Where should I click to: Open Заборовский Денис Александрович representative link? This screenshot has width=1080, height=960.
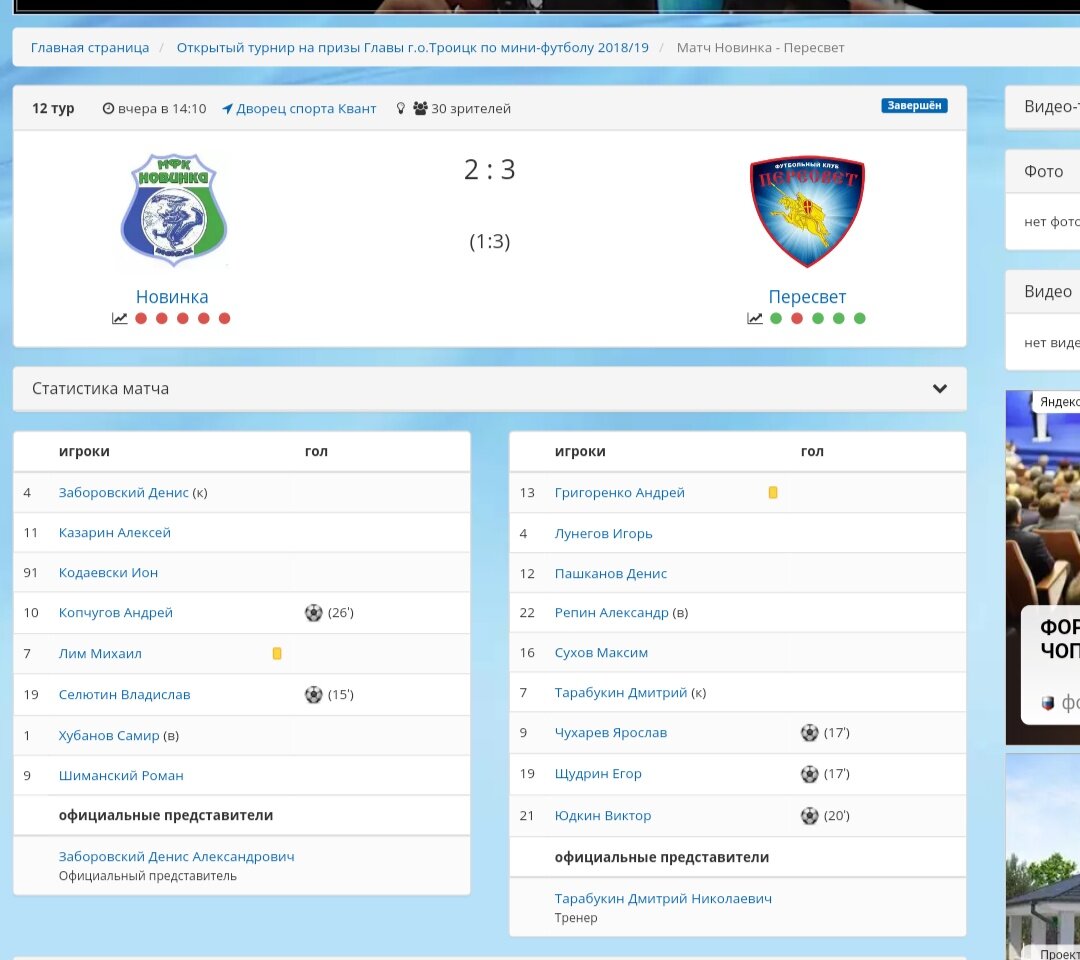pyautogui.click(x=176, y=857)
